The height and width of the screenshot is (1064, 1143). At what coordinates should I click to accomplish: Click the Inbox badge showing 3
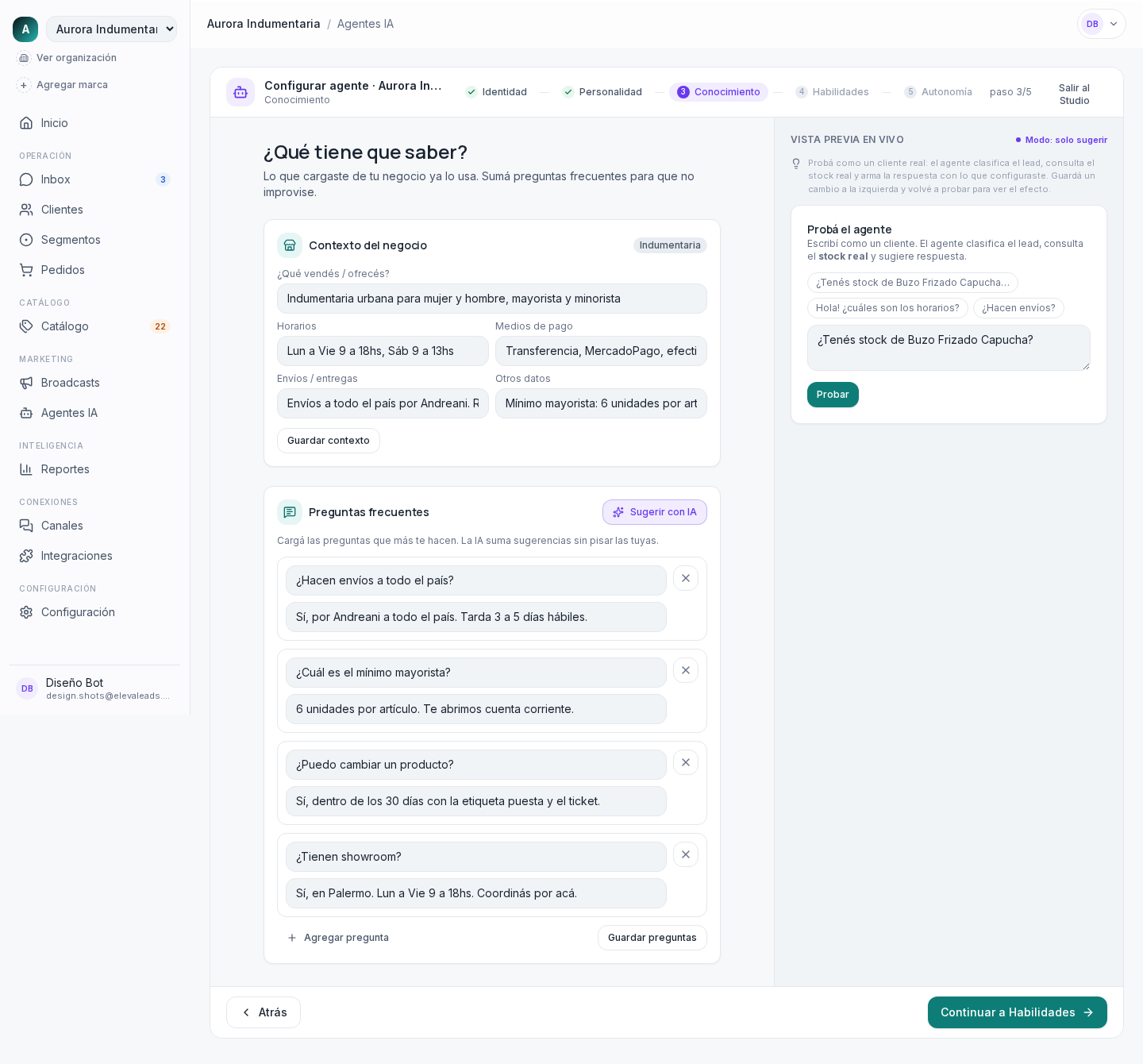pyautogui.click(x=163, y=179)
